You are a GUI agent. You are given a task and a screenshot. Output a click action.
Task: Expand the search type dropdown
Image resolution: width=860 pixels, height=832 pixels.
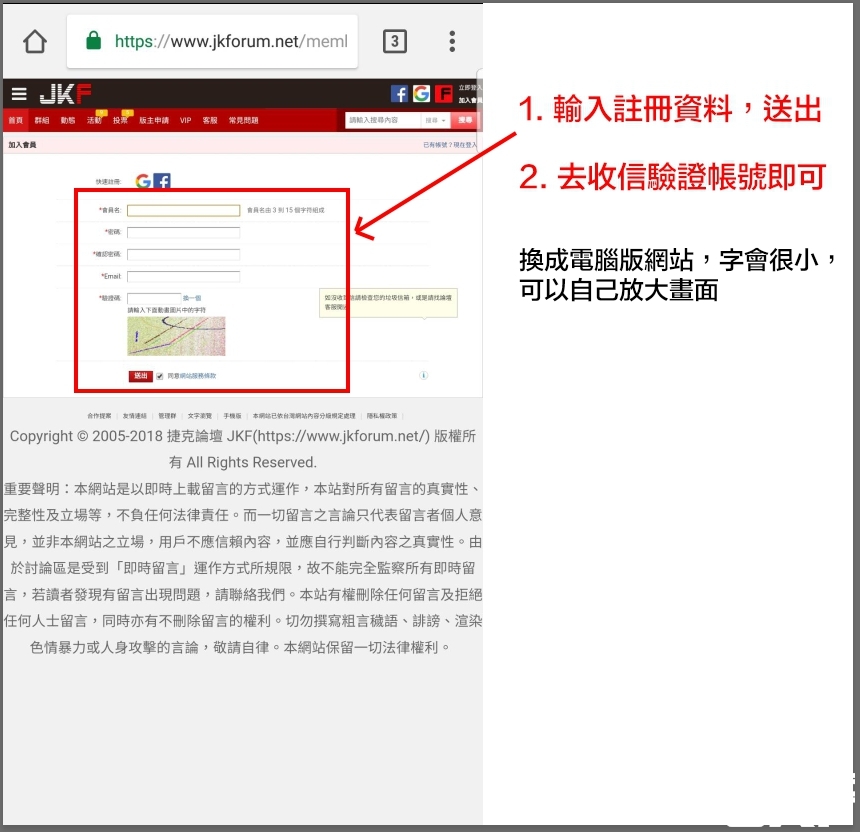pos(436,120)
